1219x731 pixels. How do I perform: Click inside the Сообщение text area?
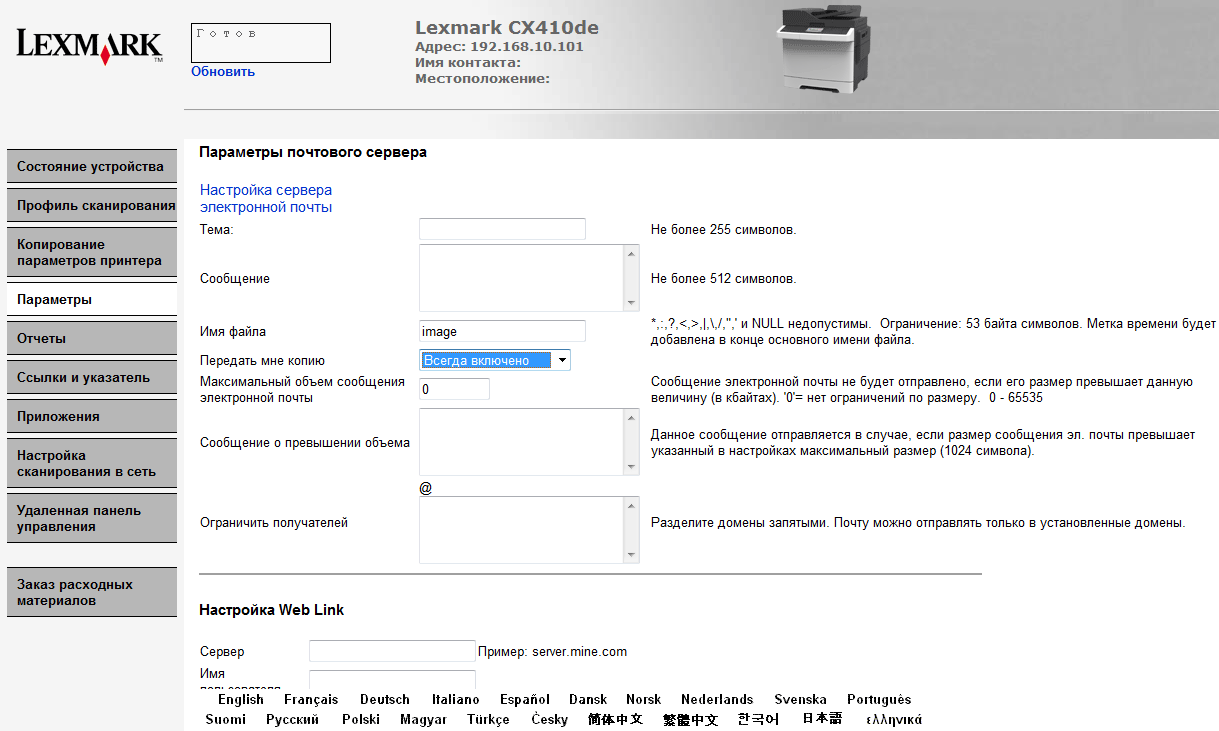pyautogui.click(x=521, y=278)
